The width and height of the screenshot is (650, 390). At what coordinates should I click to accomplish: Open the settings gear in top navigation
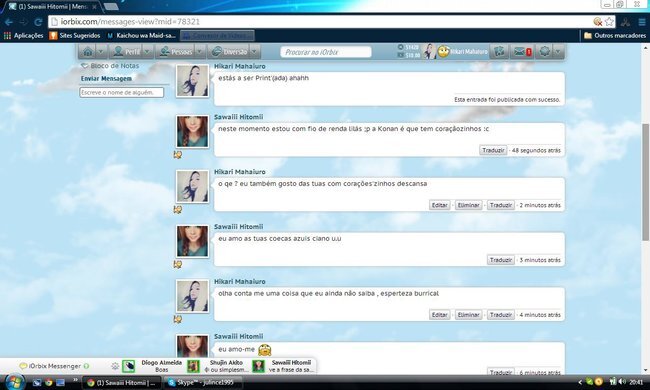click(545, 52)
